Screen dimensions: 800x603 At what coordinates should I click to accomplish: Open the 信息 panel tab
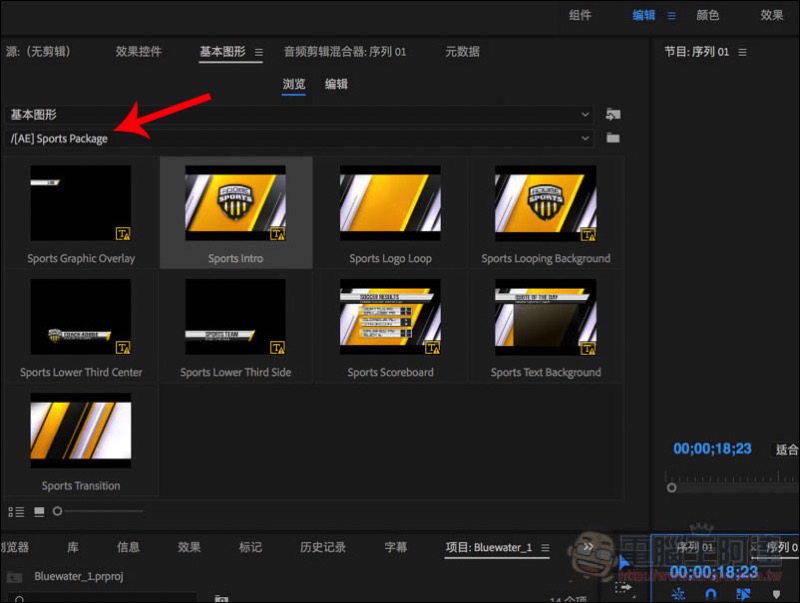(x=128, y=547)
